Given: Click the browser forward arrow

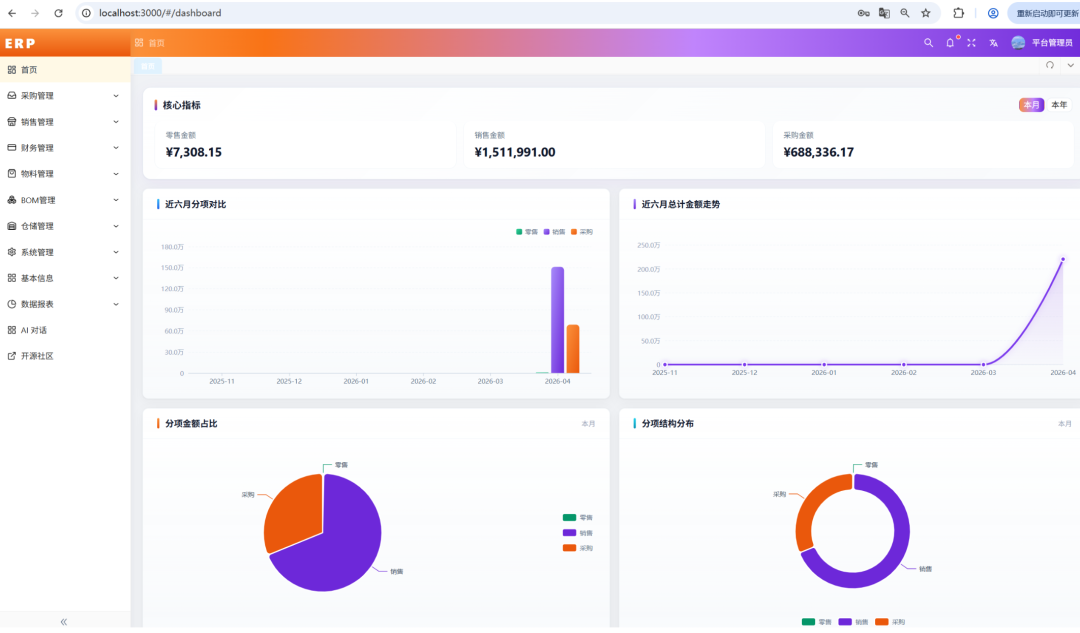Looking at the screenshot, I should coord(35,13).
